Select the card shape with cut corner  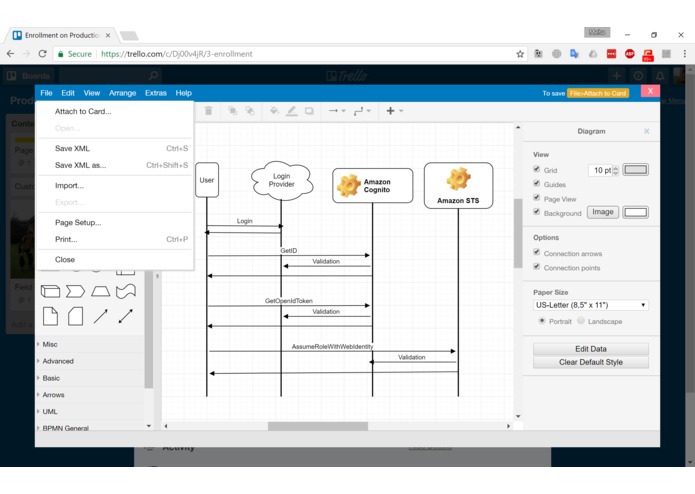coord(75,316)
